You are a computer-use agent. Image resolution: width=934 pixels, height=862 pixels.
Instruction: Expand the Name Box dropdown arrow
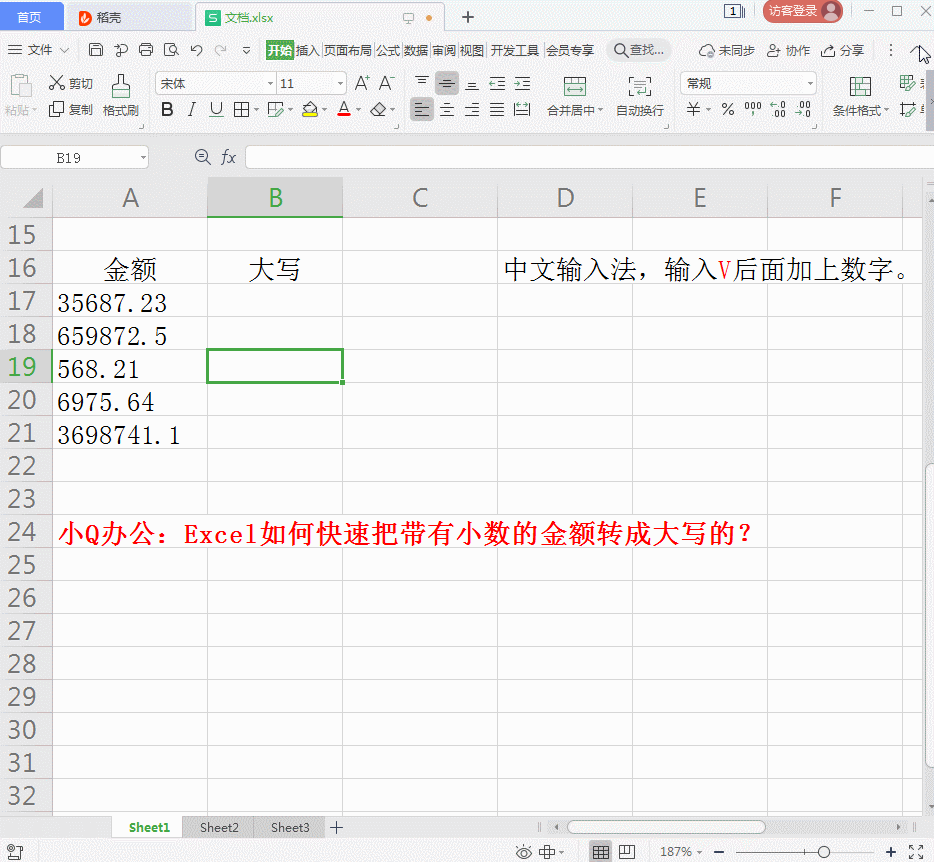143,158
